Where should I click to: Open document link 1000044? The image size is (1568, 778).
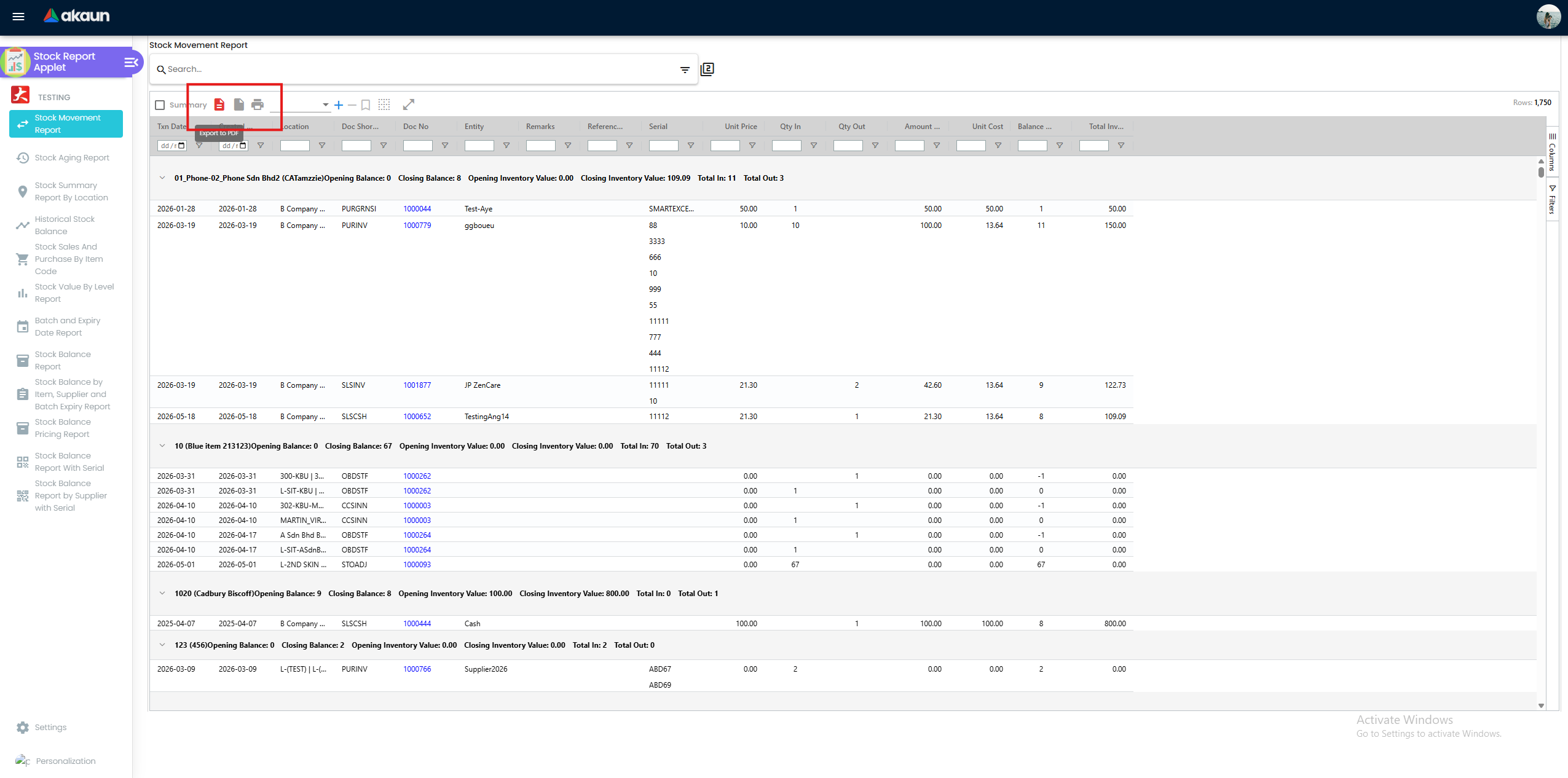417,209
